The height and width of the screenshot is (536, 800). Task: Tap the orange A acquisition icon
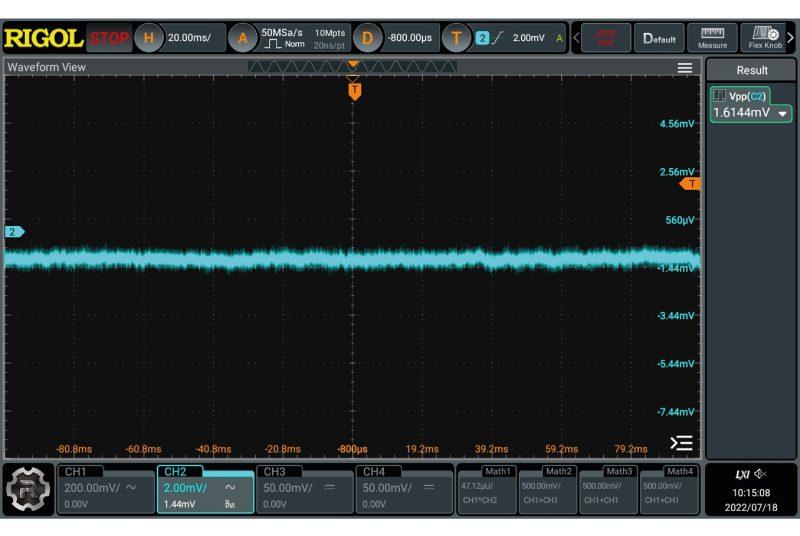(241, 38)
